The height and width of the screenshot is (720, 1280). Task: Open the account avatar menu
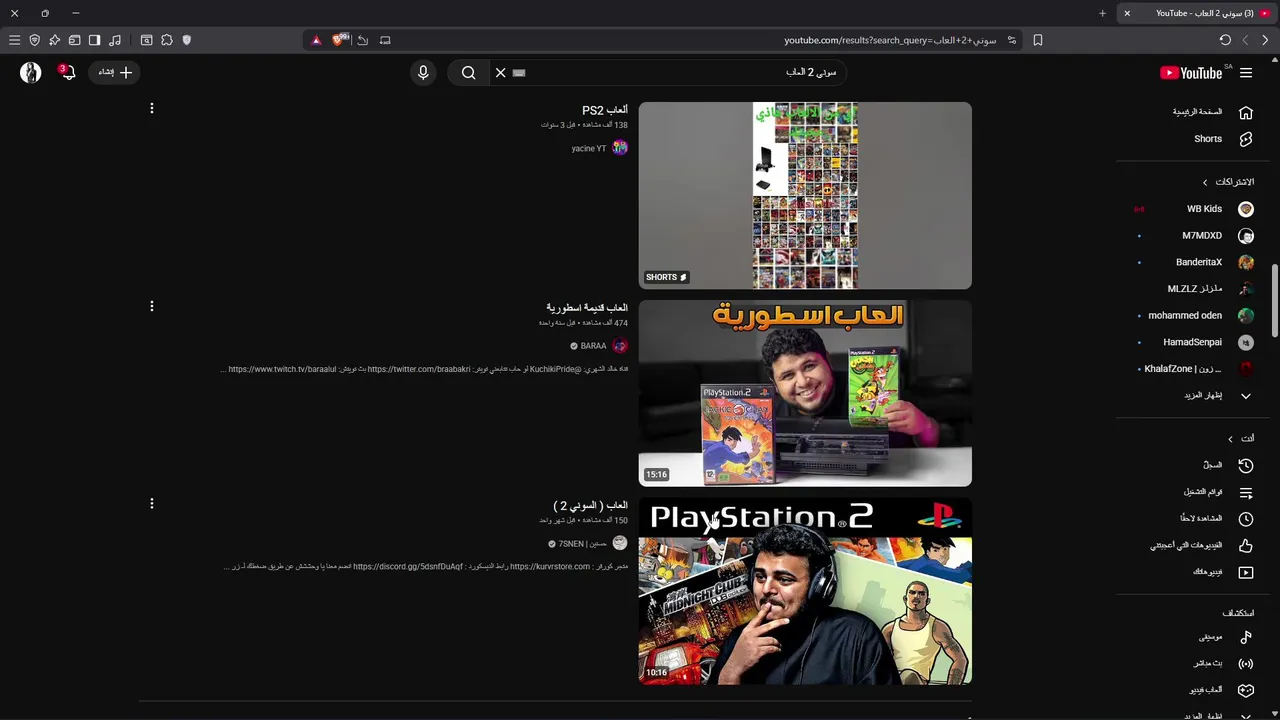tap(31, 72)
